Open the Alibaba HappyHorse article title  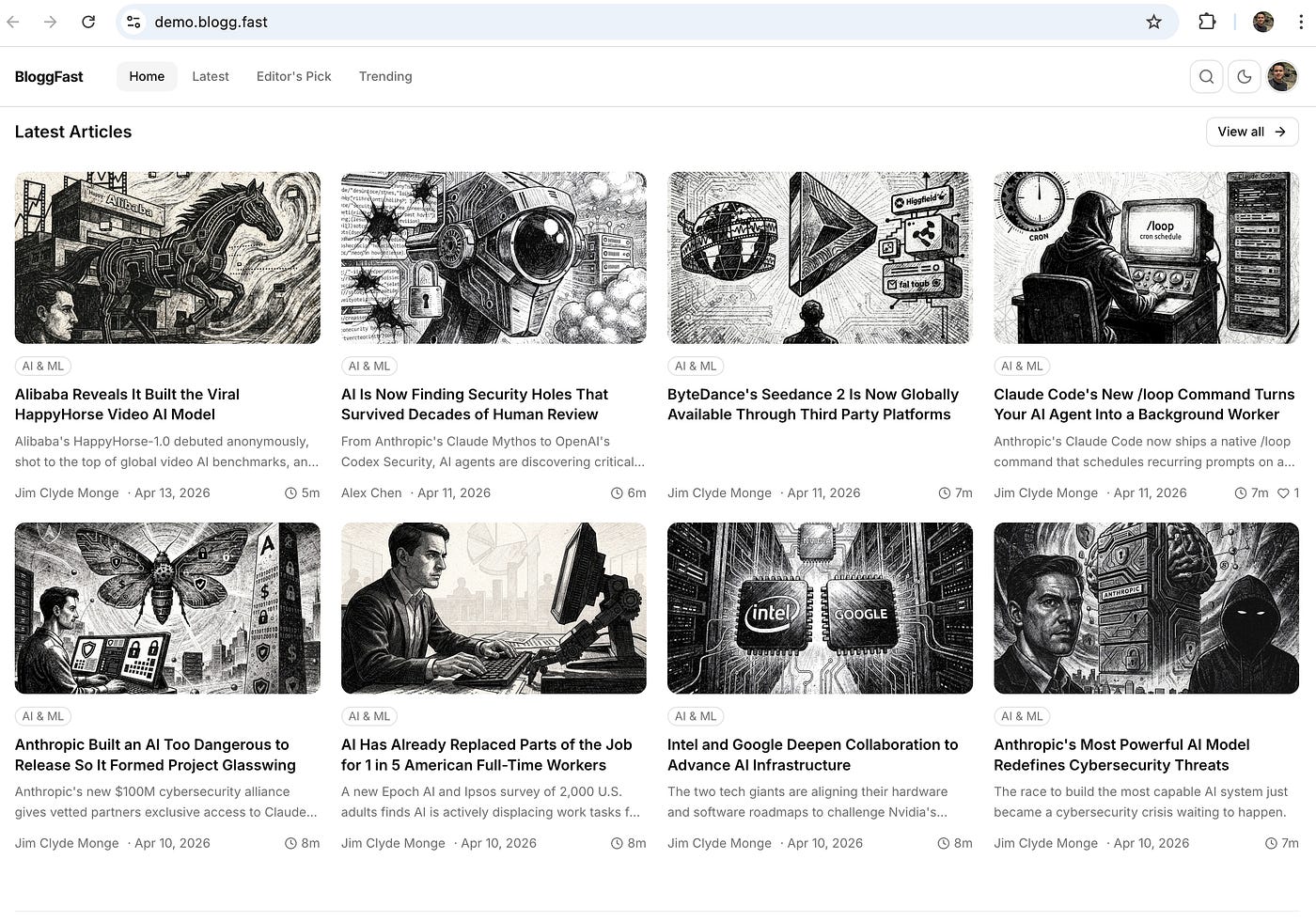pyautogui.click(x=127, y=404)
